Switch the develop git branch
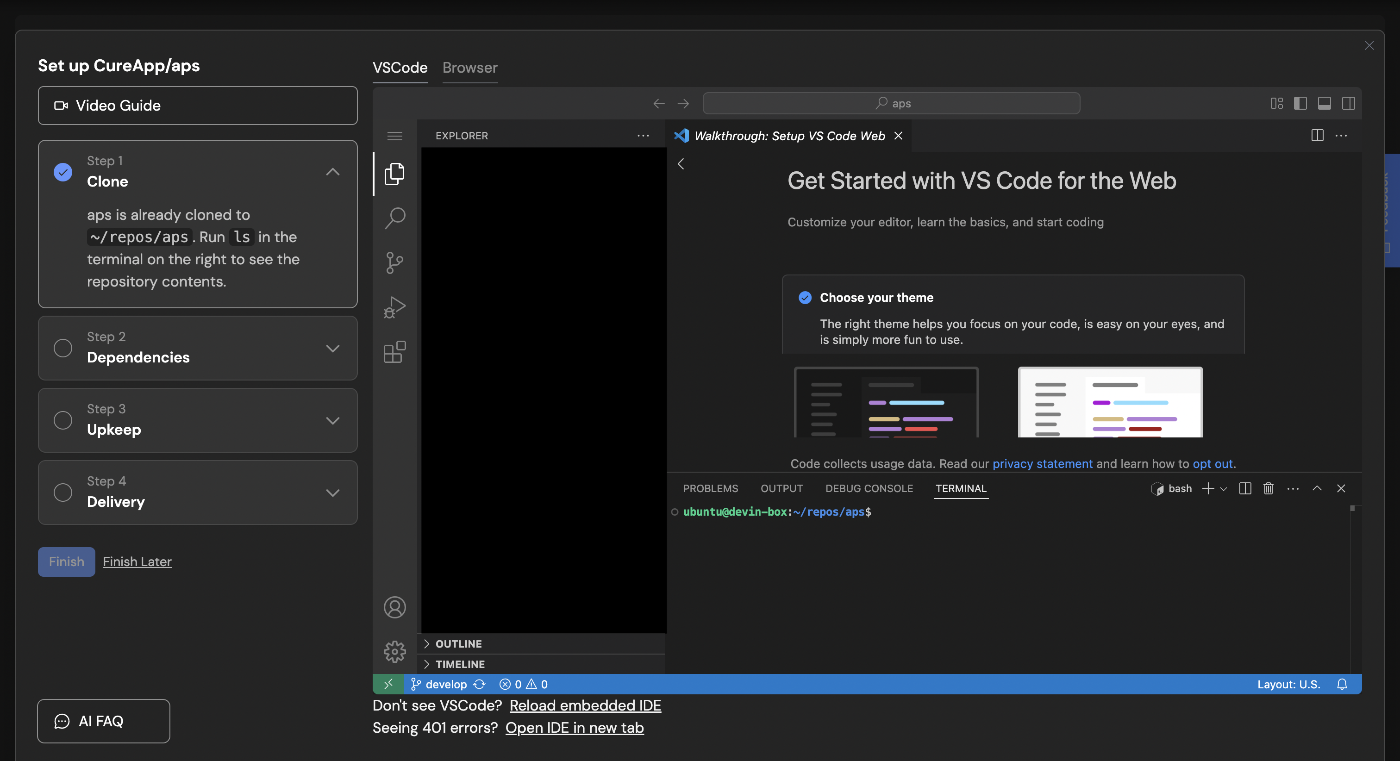Image resolution: width=1400 pixels, height=761 pixels. click(x=439, y=684)
